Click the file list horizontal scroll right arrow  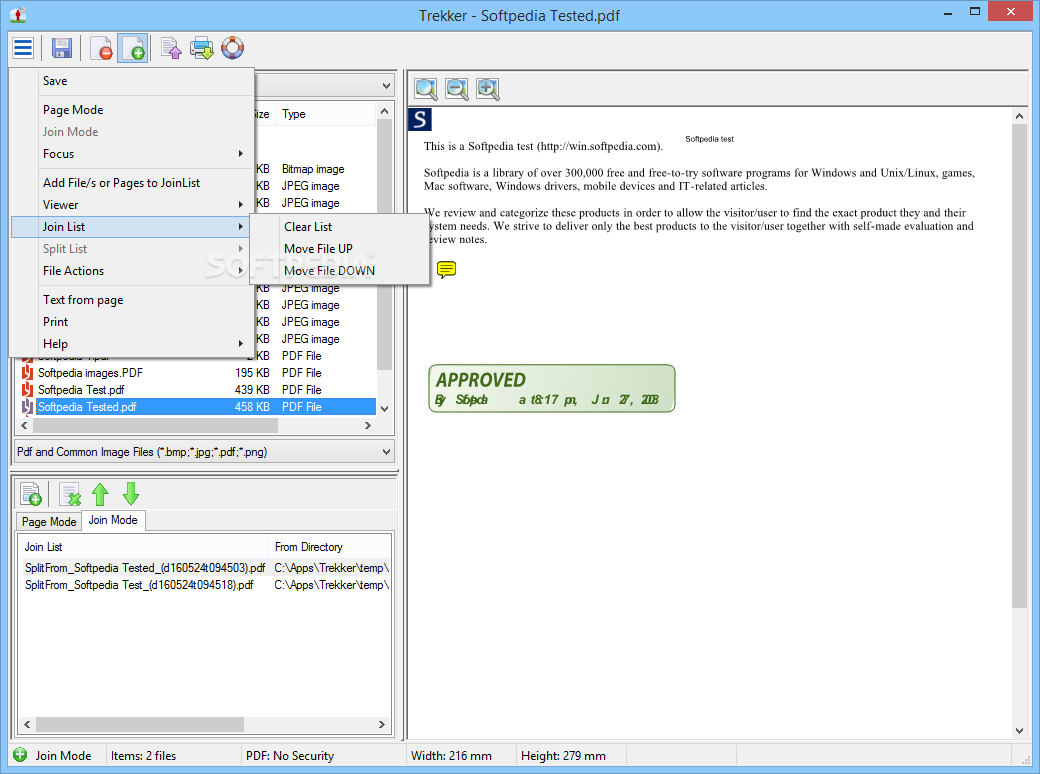pos(368,425)
